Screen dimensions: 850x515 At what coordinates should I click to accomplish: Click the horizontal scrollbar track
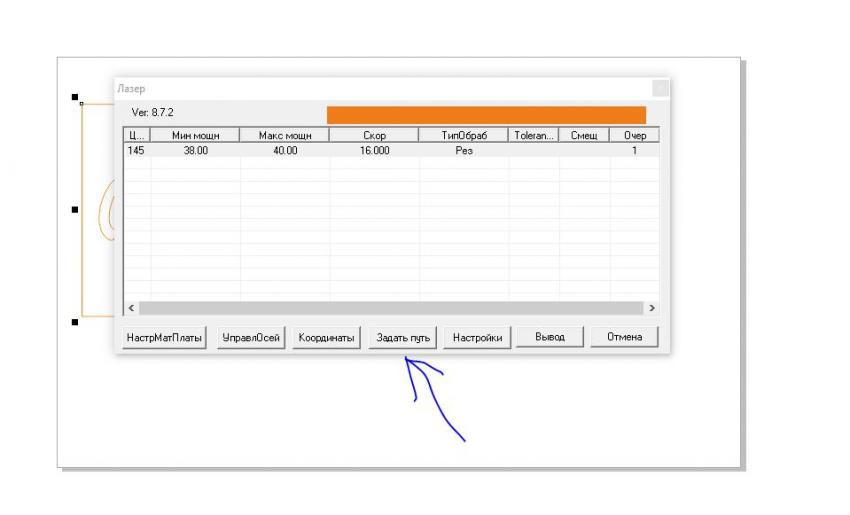click(390, 309)
